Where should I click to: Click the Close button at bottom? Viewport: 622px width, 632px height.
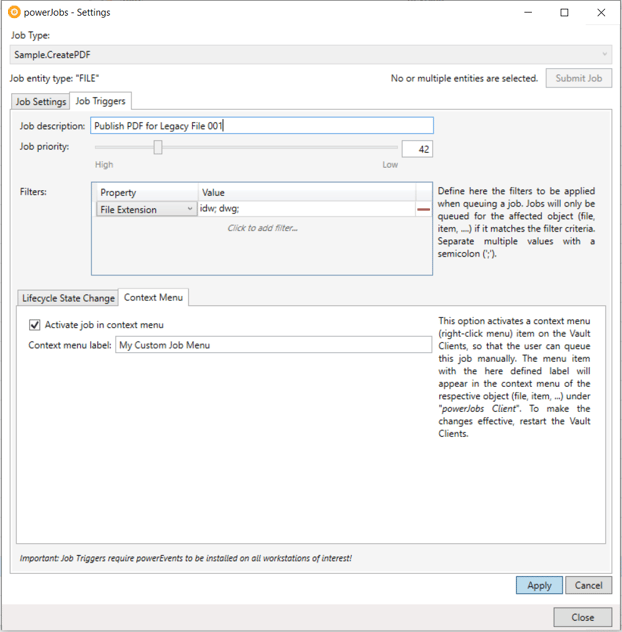point(582,617)
